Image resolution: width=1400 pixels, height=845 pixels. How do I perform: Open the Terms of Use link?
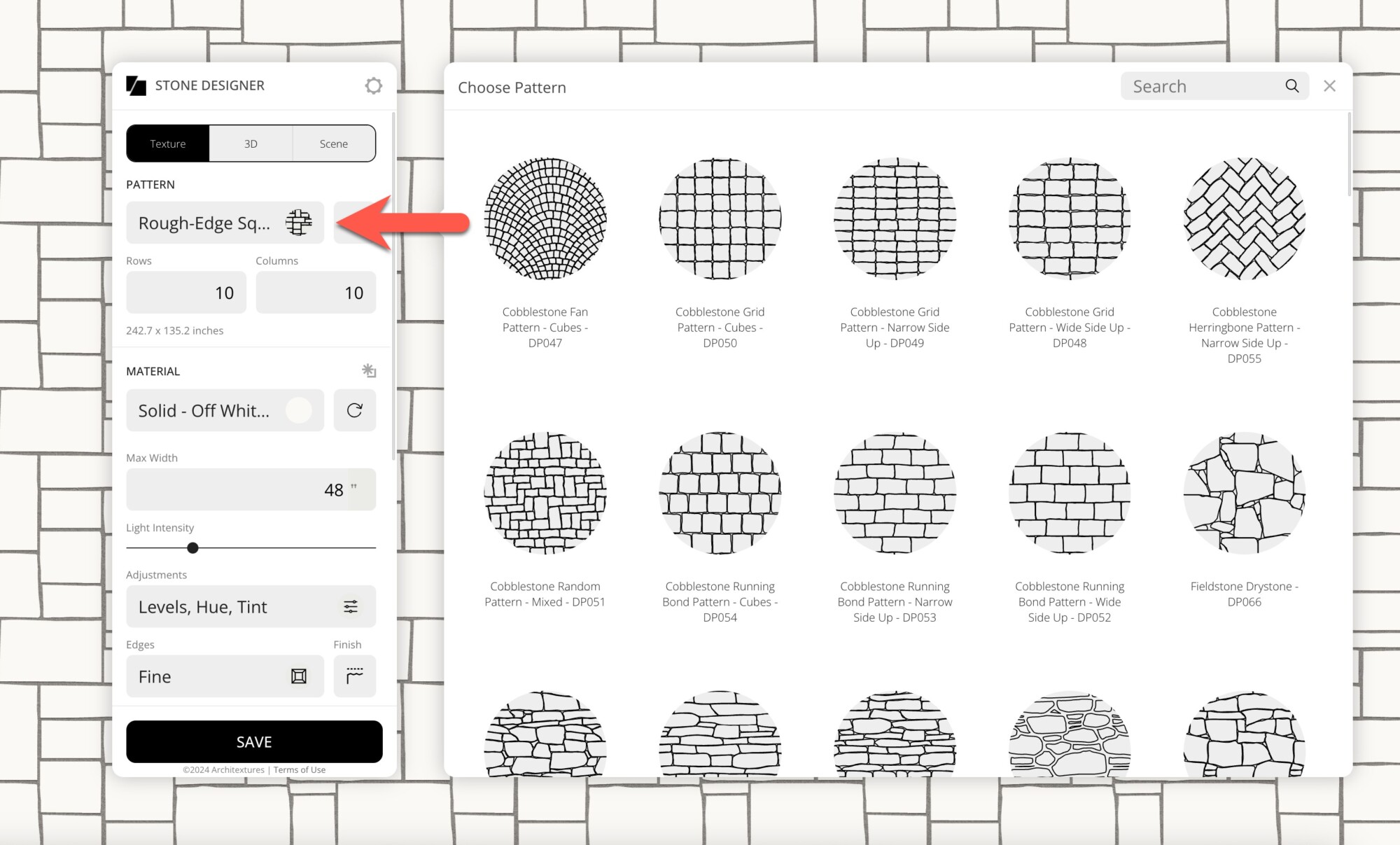pos(299,769)
